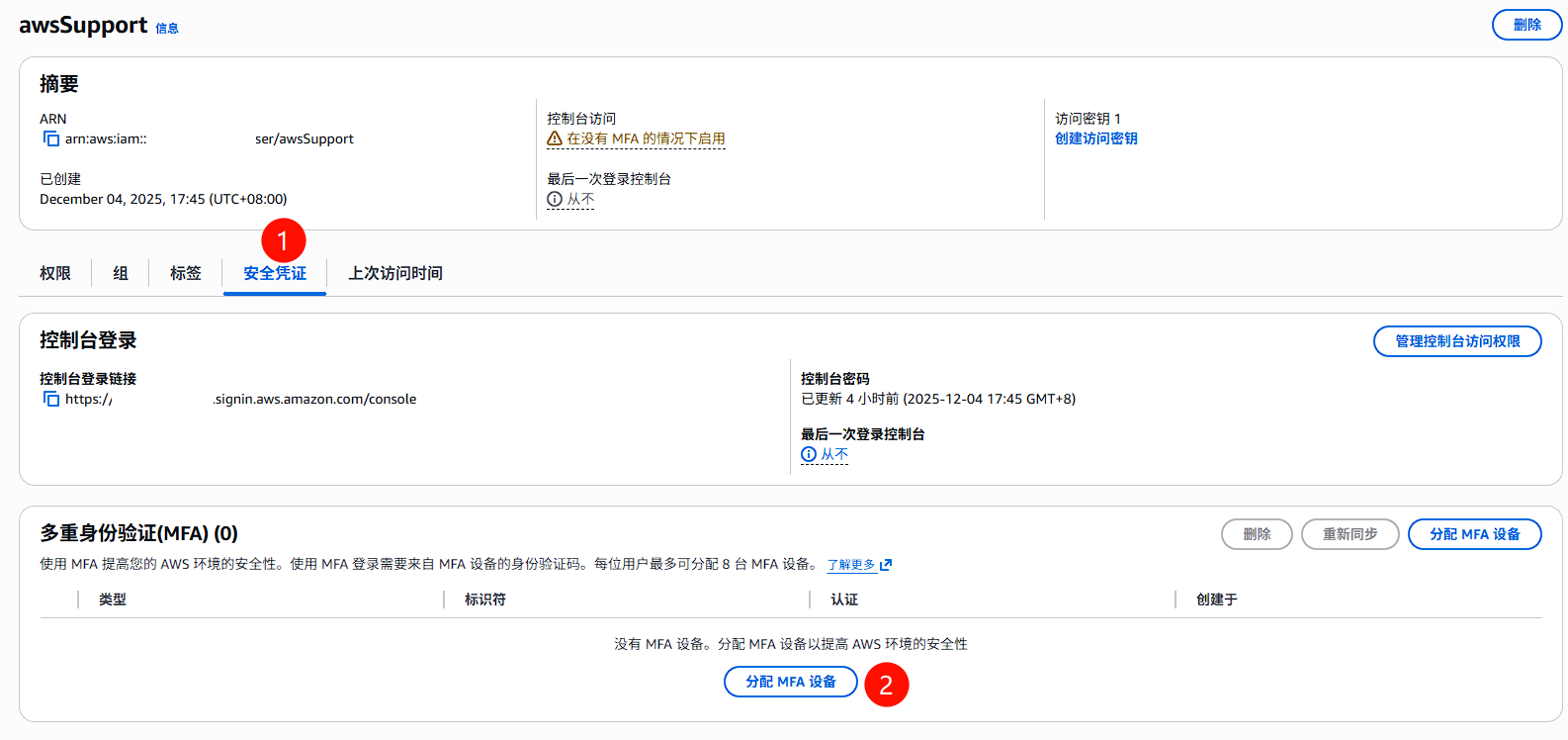The width and height of the screenshot is (1568, 740).
Task: Click the 没有 MFA 设备 empty message
Action: tap(791, 644)
